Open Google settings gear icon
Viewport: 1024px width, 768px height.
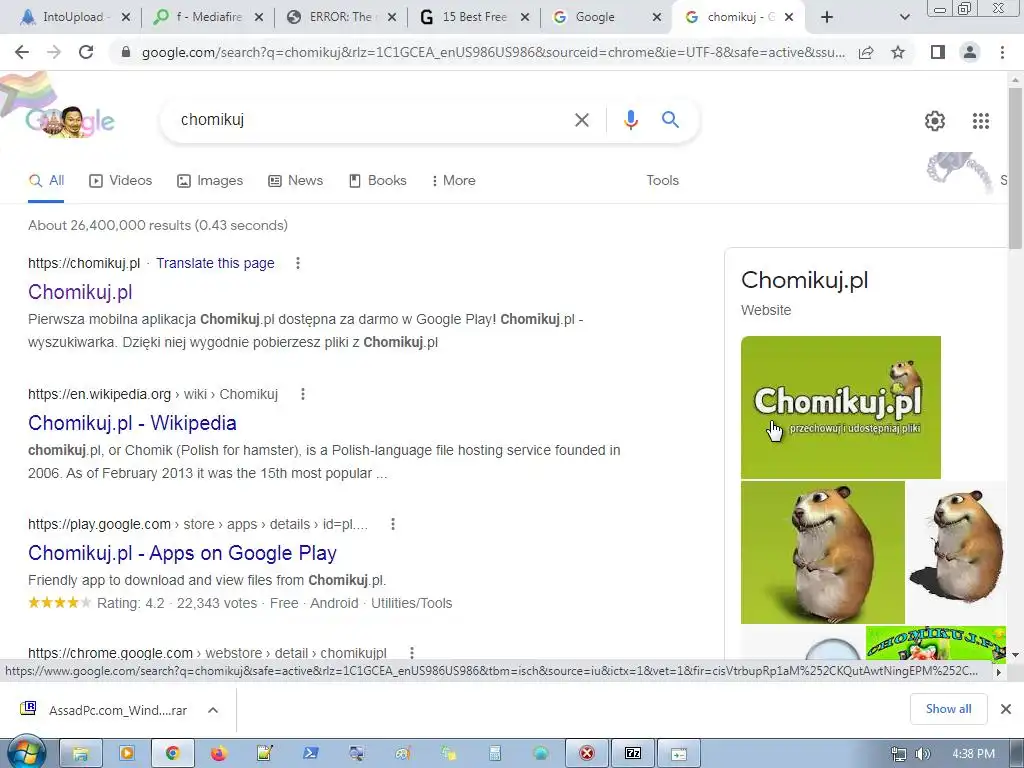tap(935, 121)
